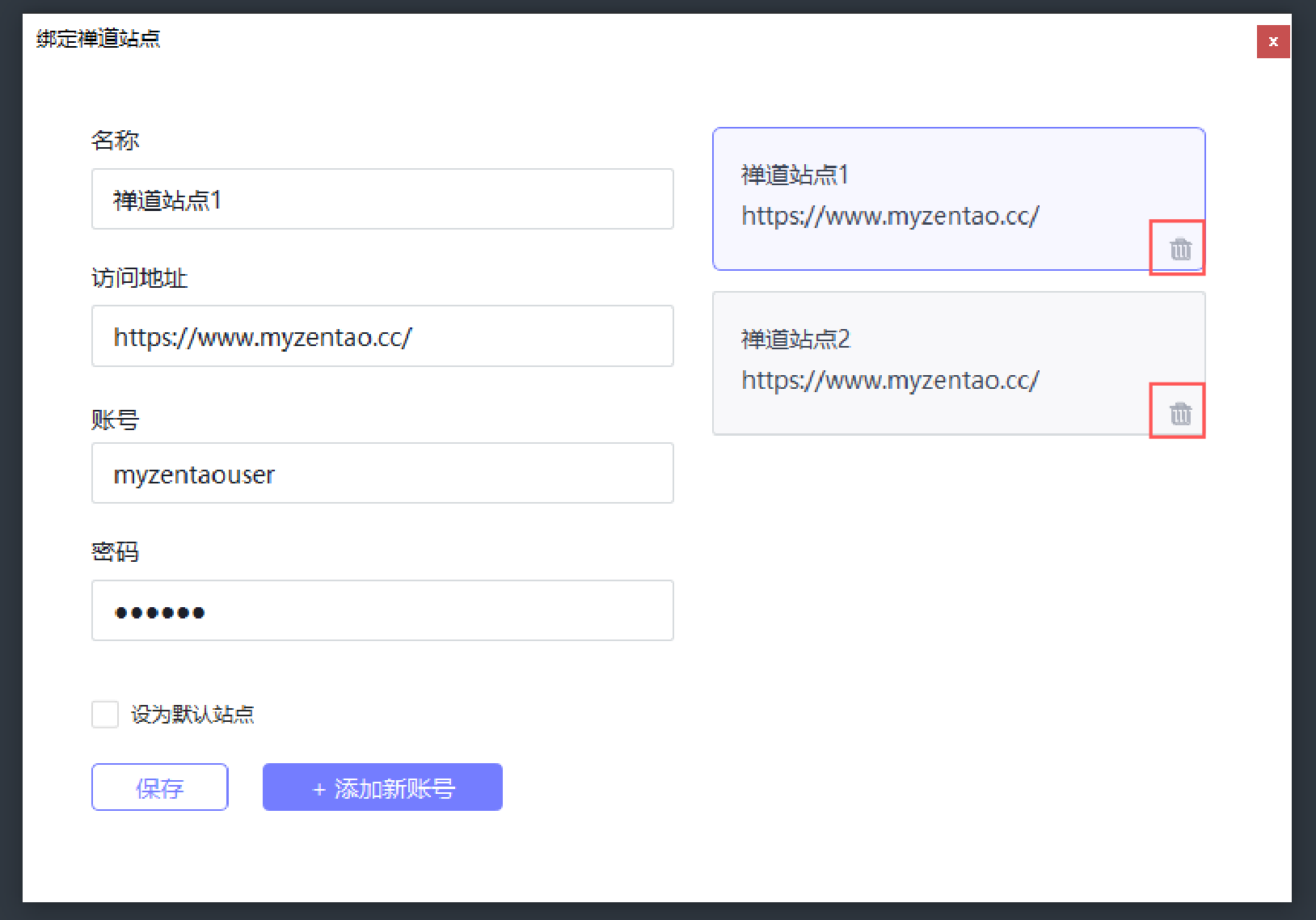1316x920 pixels.
Task: Close the 绑定禅道站点 dialog
Action: (x=1273, y=41)
